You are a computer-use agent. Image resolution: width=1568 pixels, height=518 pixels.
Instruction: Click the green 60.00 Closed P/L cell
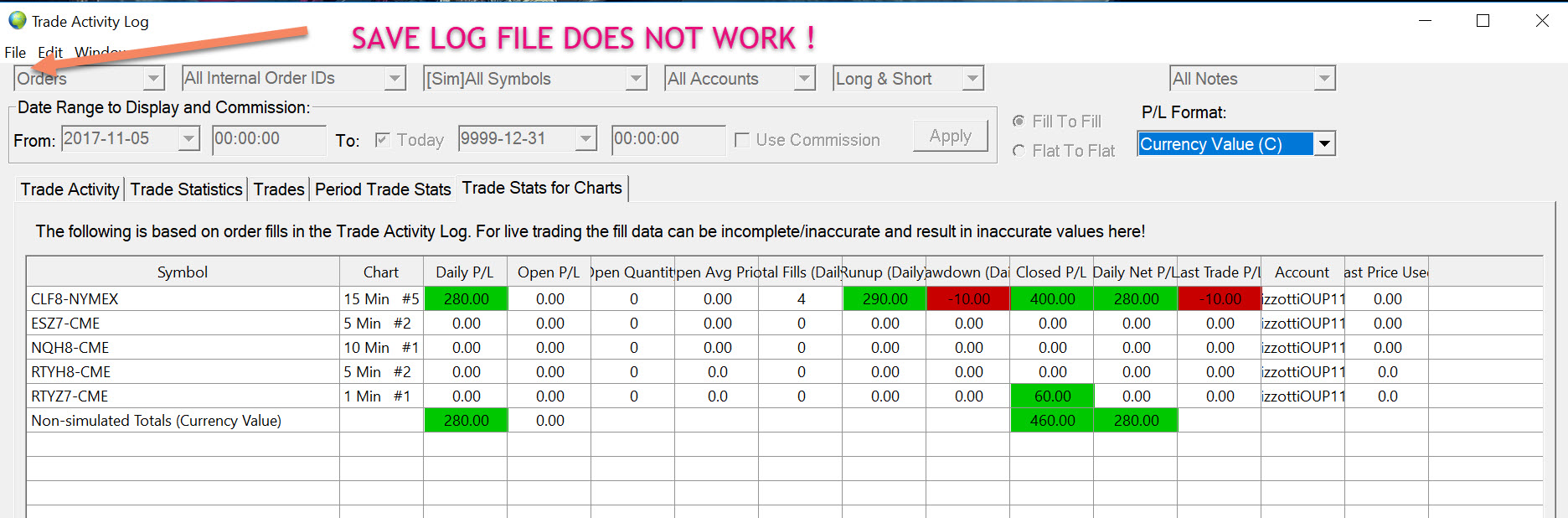(x=1052, y=396)
